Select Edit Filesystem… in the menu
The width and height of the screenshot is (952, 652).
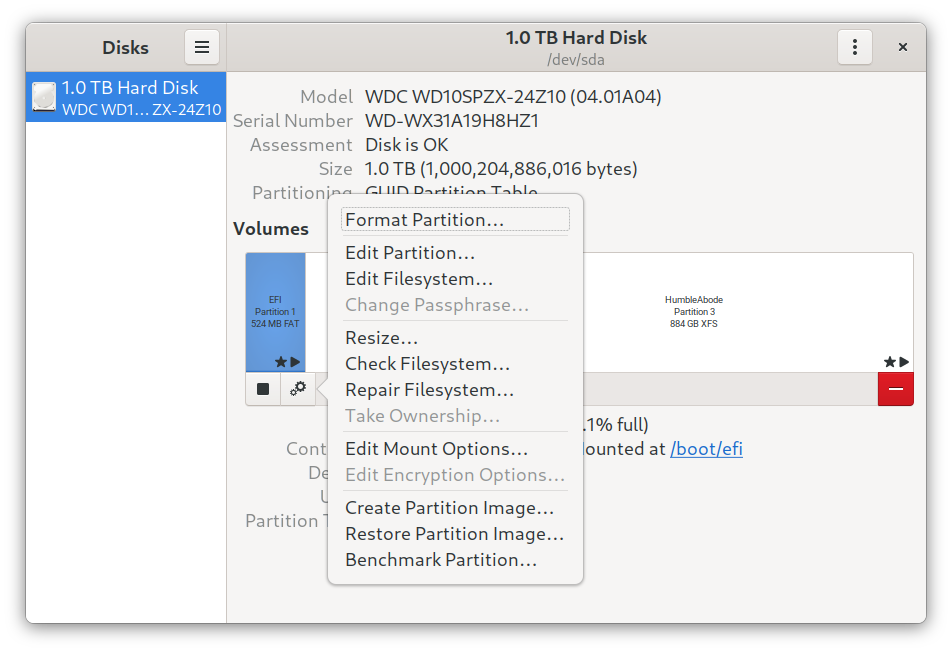coord(419,279)
